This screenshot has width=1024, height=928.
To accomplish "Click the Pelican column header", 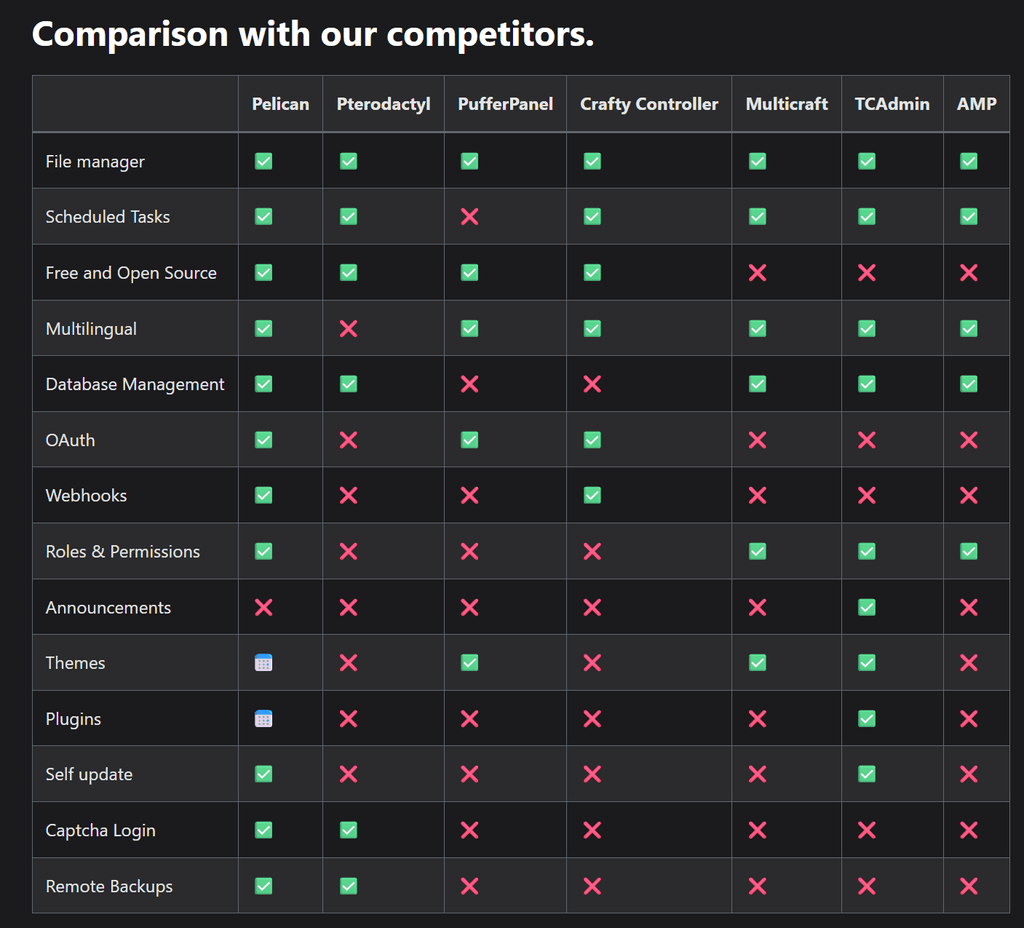I will click(280, 104).
